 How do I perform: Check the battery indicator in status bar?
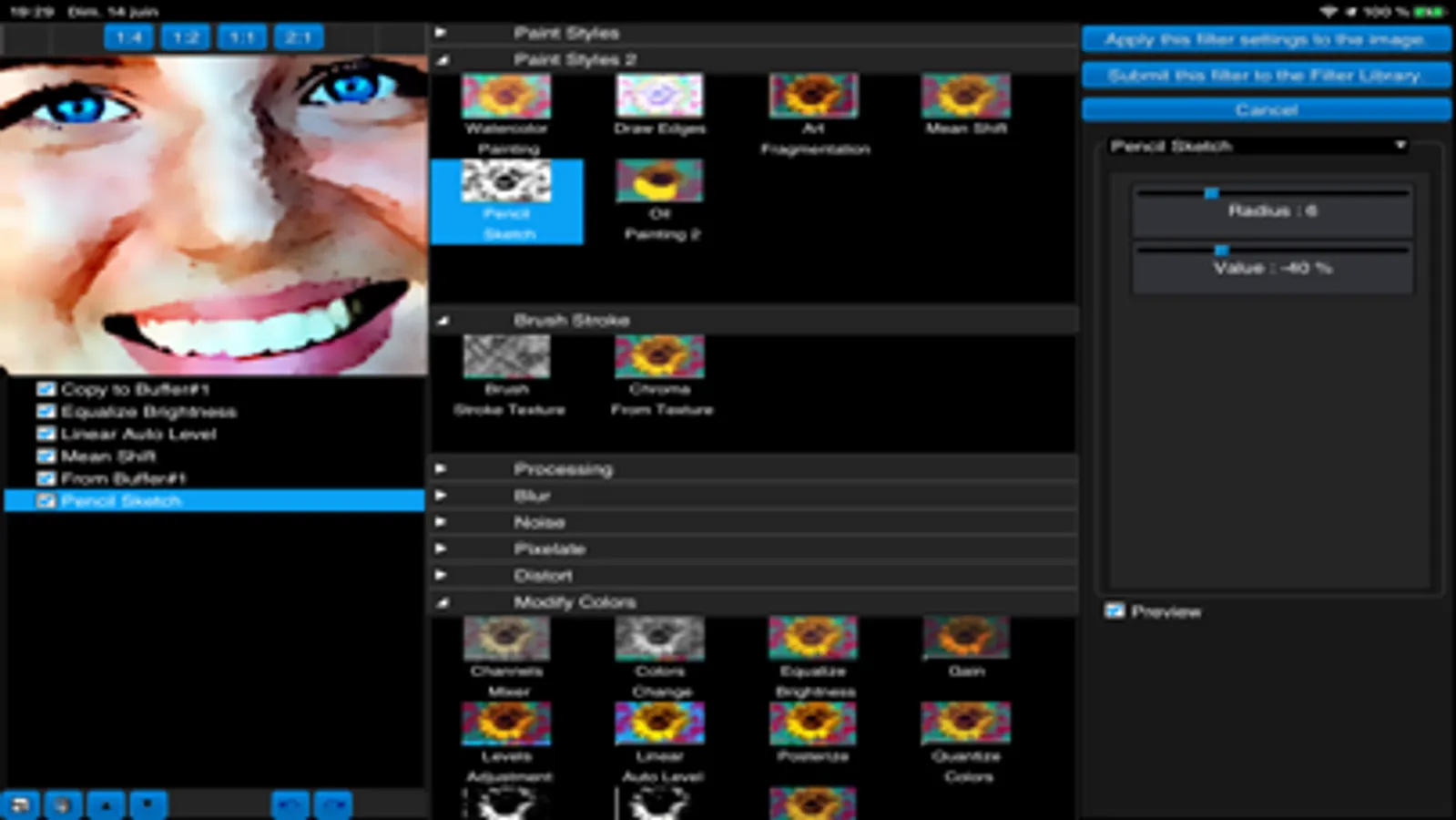[x=1431, y=12]
